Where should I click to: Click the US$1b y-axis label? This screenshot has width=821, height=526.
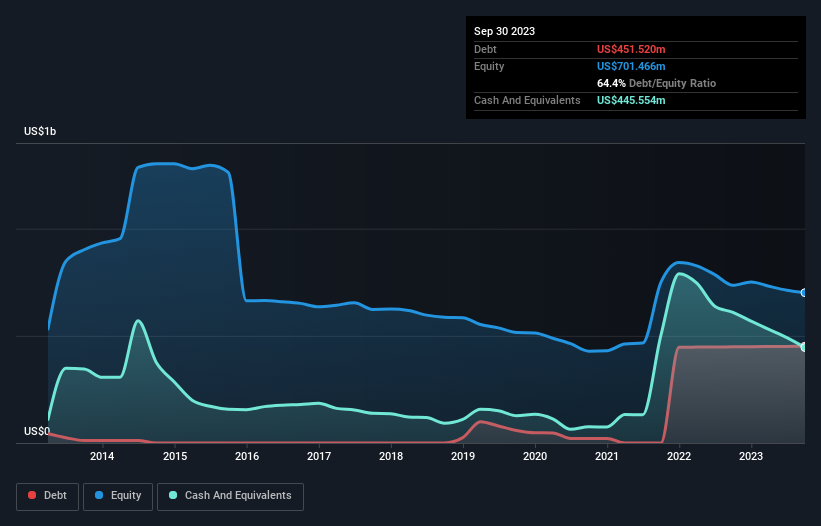click(x=40, y=131)
